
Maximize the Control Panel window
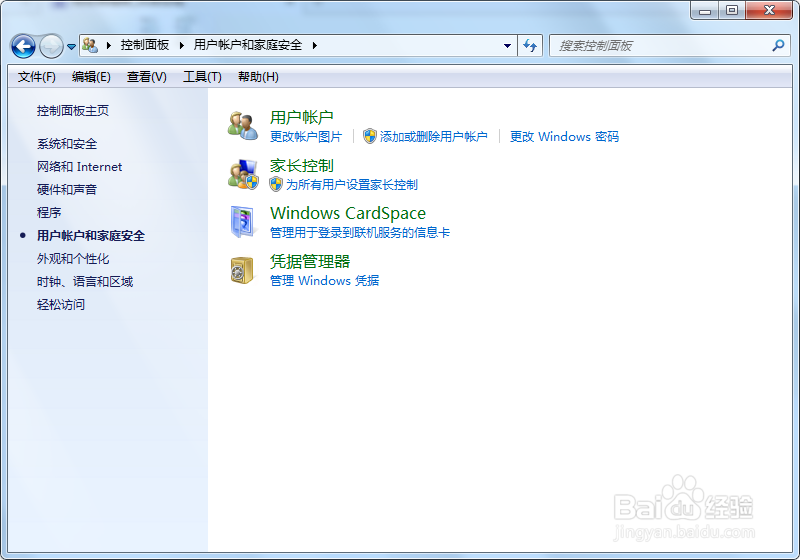[732, 10]
